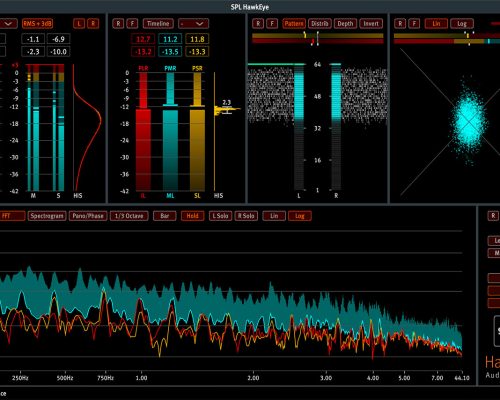Click the red 12.7 PLR readout
This screenshot has height=400, width=500.
tap(143, 39)
